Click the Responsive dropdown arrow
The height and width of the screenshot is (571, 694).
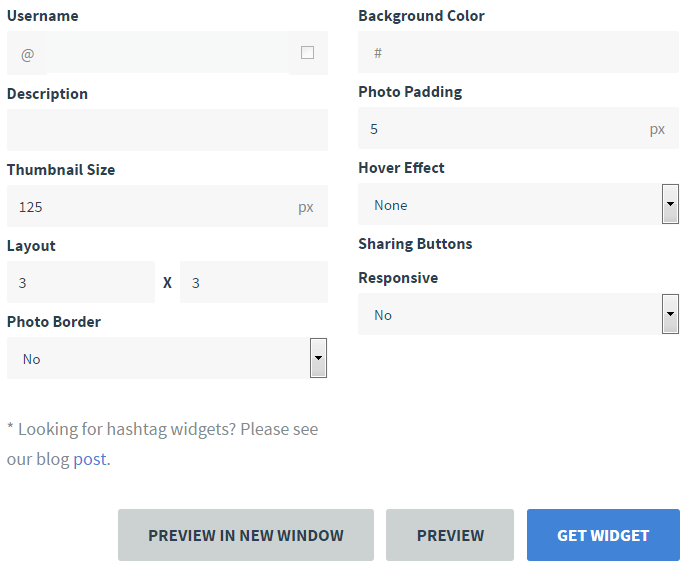coord(670,314)
